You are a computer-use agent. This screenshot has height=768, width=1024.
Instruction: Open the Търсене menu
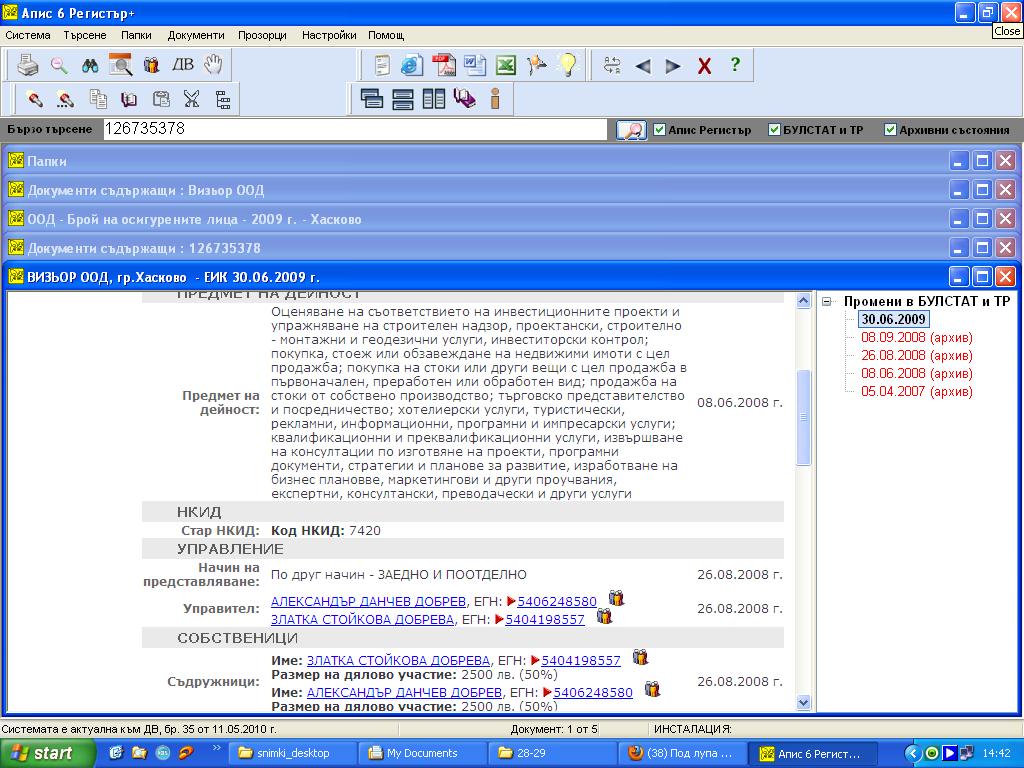[x=85, y=35]
